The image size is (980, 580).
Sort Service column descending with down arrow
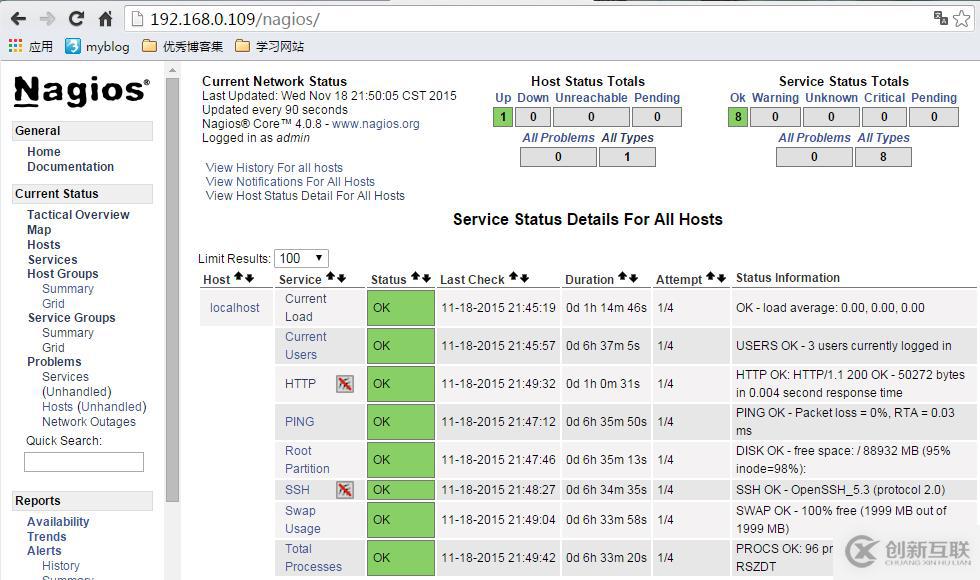(x=341, y=278)
